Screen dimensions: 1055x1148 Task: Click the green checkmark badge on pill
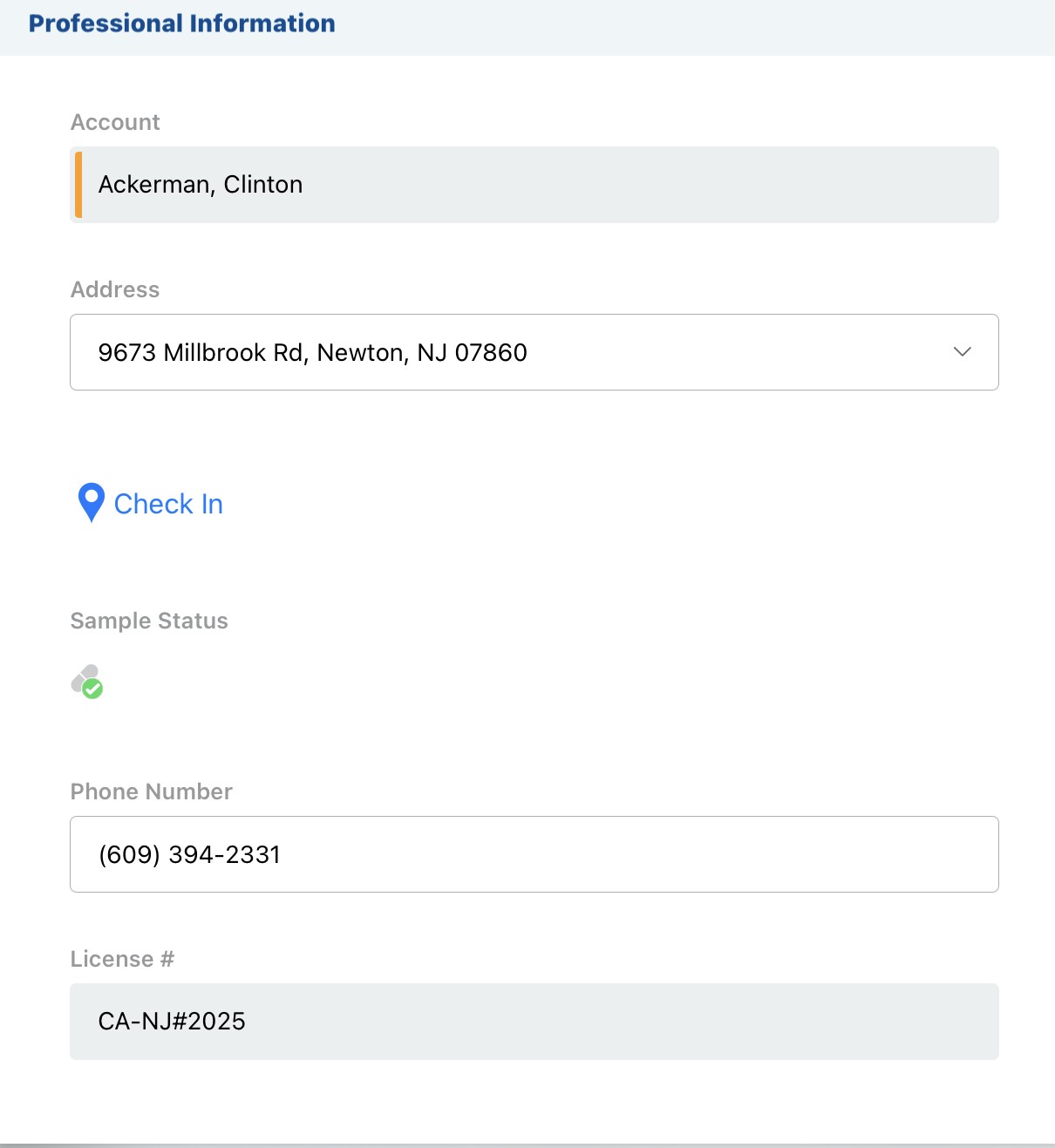point(92,689)
